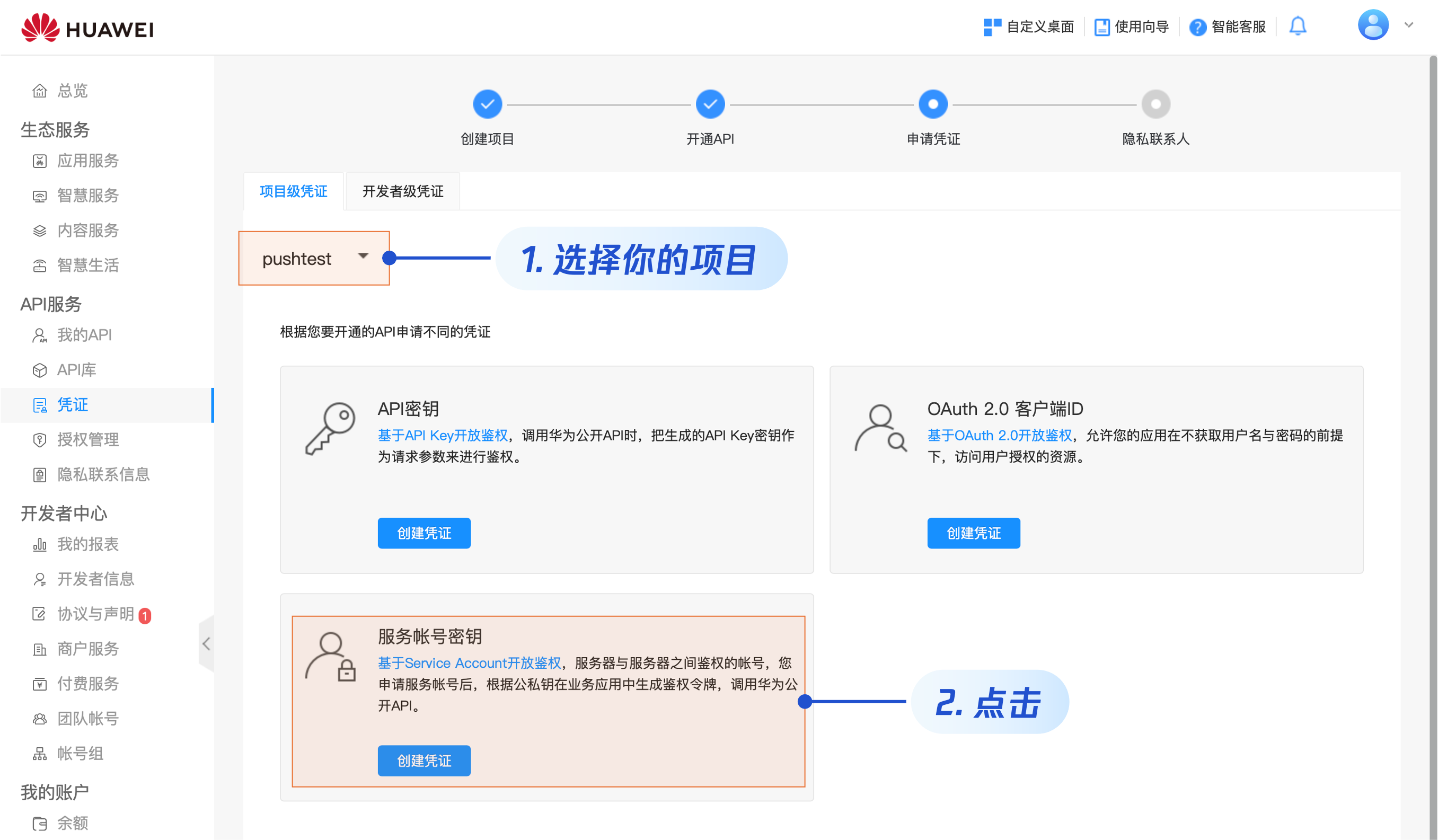This screenshot has width=1438, height=840.
Task: Click the API服务 section heading
Action: point(51,304)
